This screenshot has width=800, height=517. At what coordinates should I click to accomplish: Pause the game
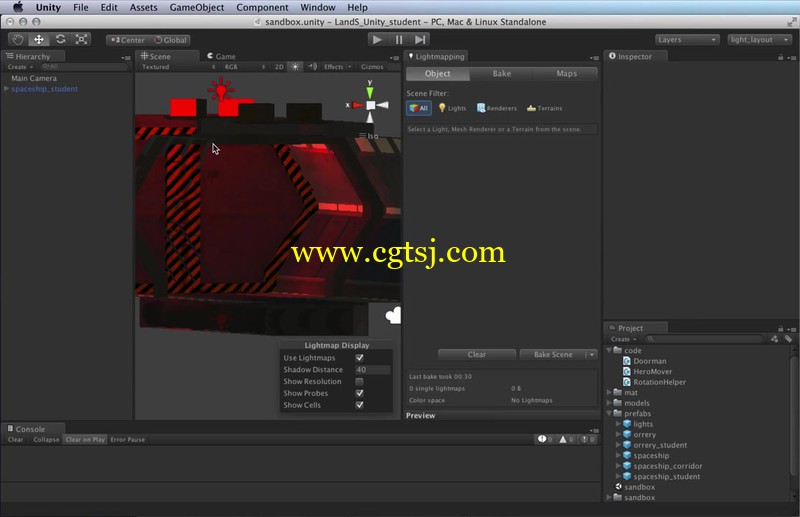(399, 39)
